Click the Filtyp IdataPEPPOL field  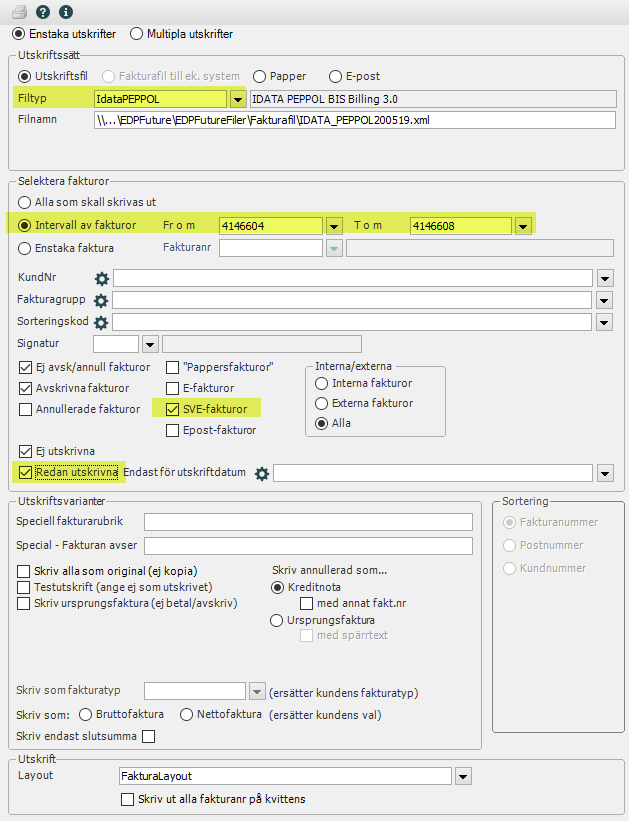pos(160,99)
